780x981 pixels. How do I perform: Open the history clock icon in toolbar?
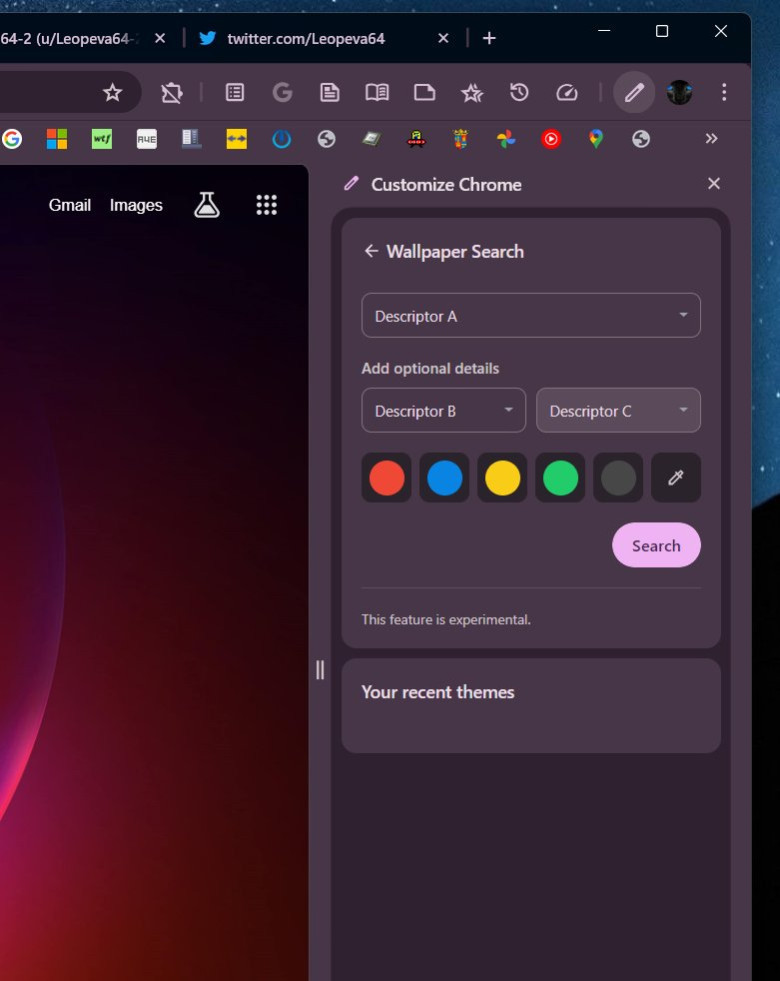[519, 93]
